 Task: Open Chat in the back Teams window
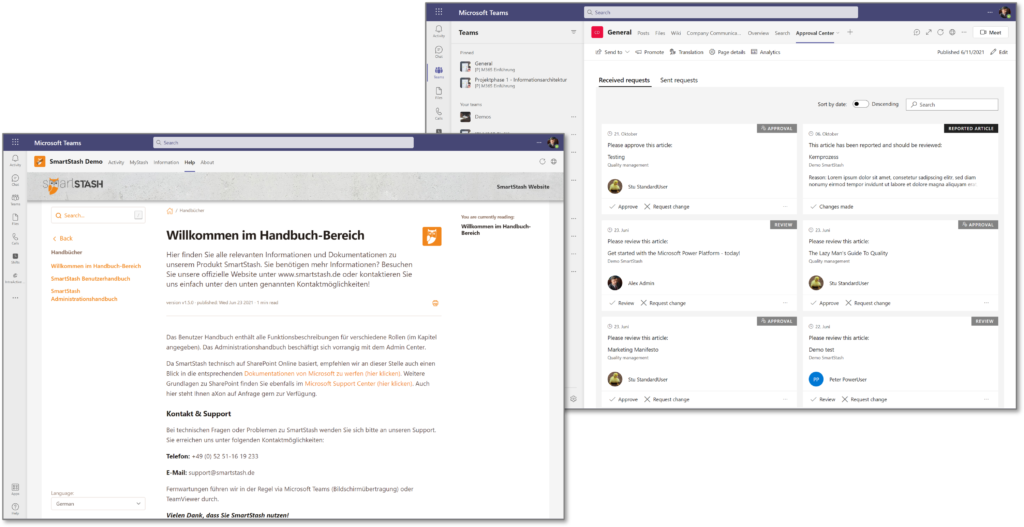click(439, 52)
